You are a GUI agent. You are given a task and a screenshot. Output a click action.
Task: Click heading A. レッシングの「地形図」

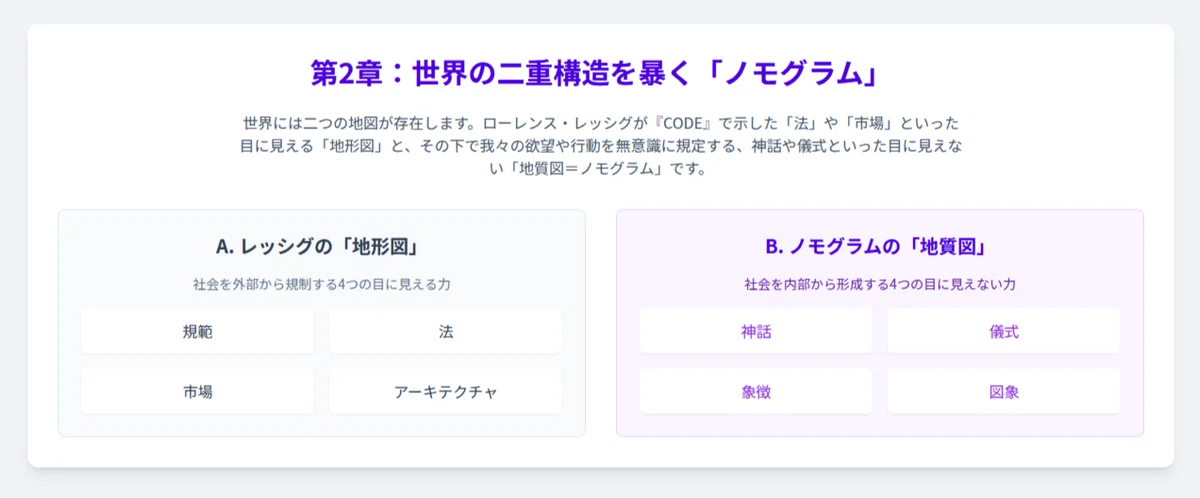321,246
